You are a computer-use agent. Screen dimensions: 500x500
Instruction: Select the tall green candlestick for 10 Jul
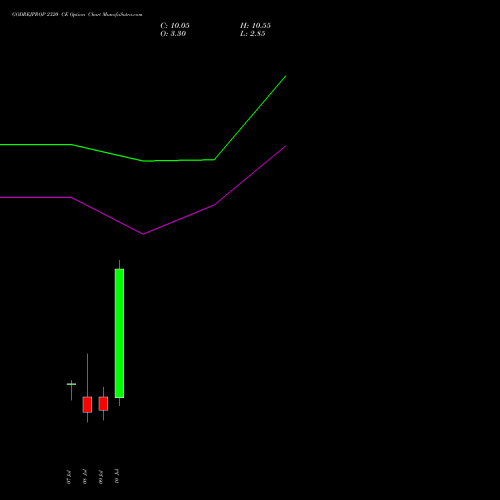click(x=119, y=333)
